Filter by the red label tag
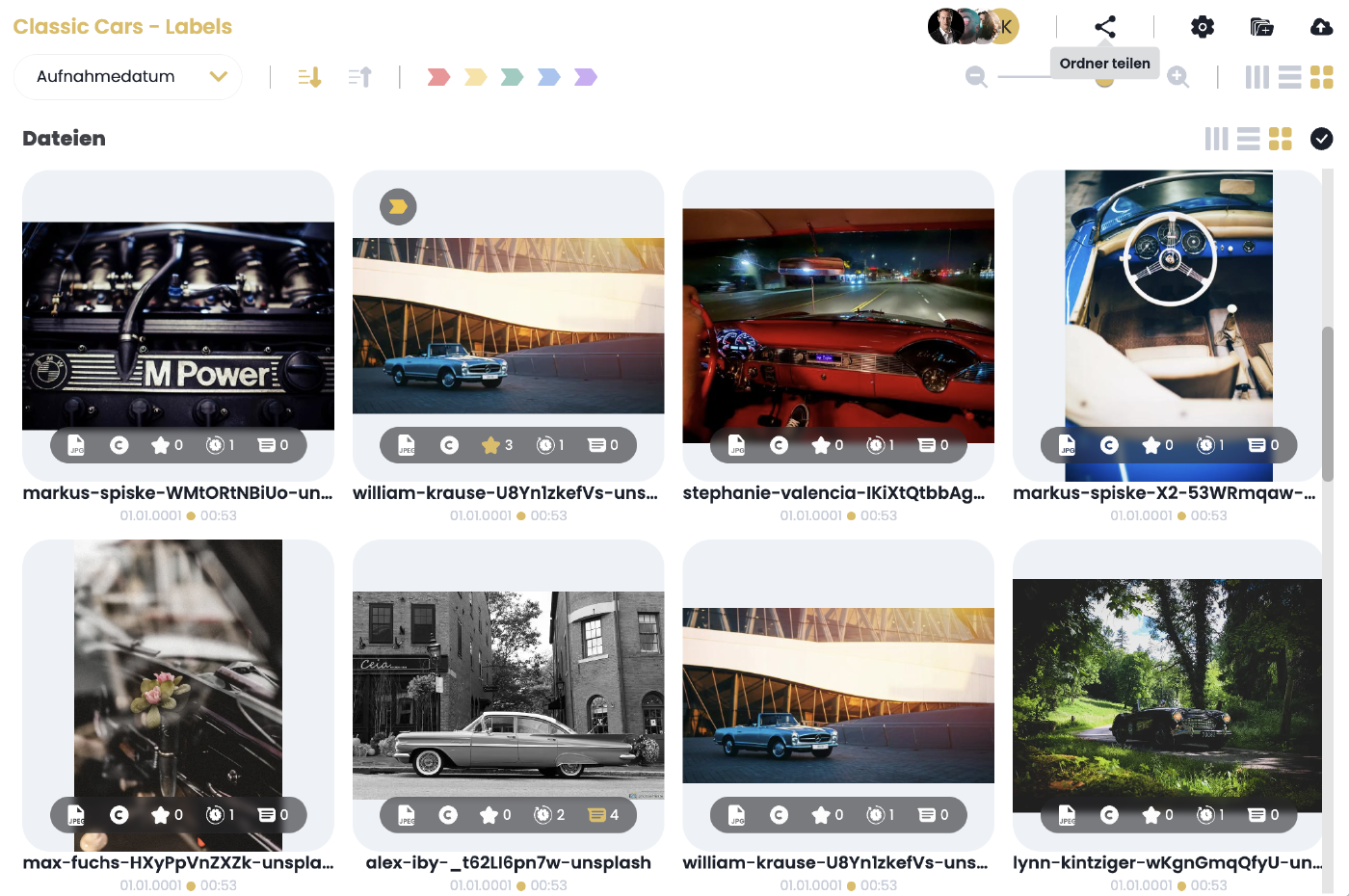1349x896 pixels. (x=438, y=77)
